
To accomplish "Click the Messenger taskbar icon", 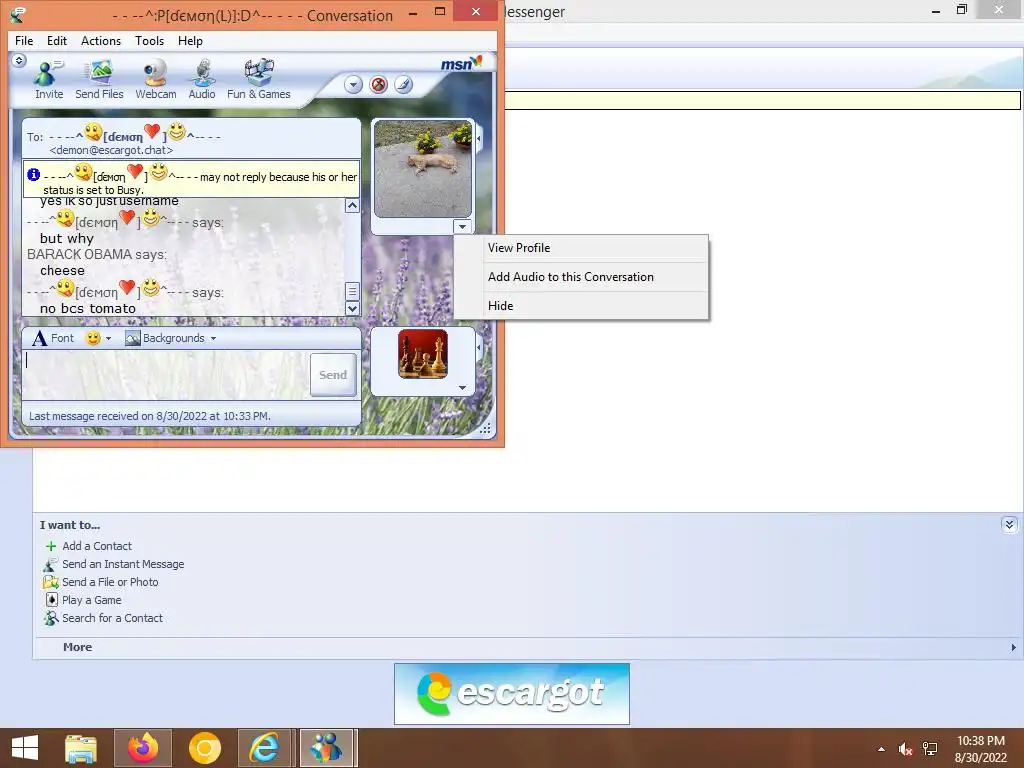I will [326, 748].
